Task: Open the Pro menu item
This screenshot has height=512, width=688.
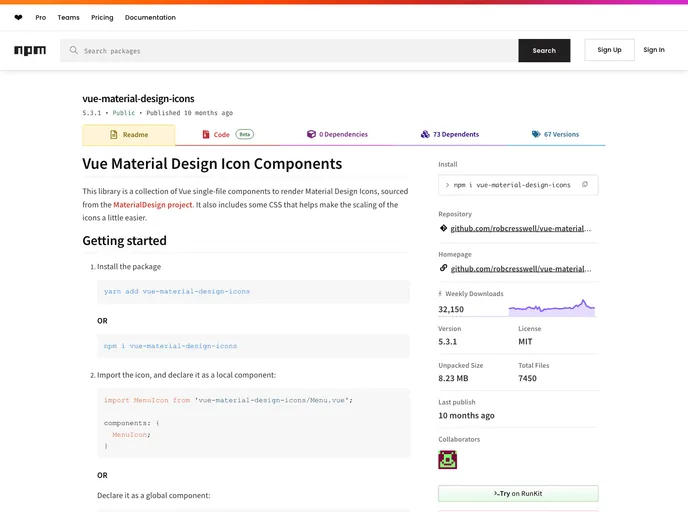Action: pyautogui.click(x=41, y=18)
